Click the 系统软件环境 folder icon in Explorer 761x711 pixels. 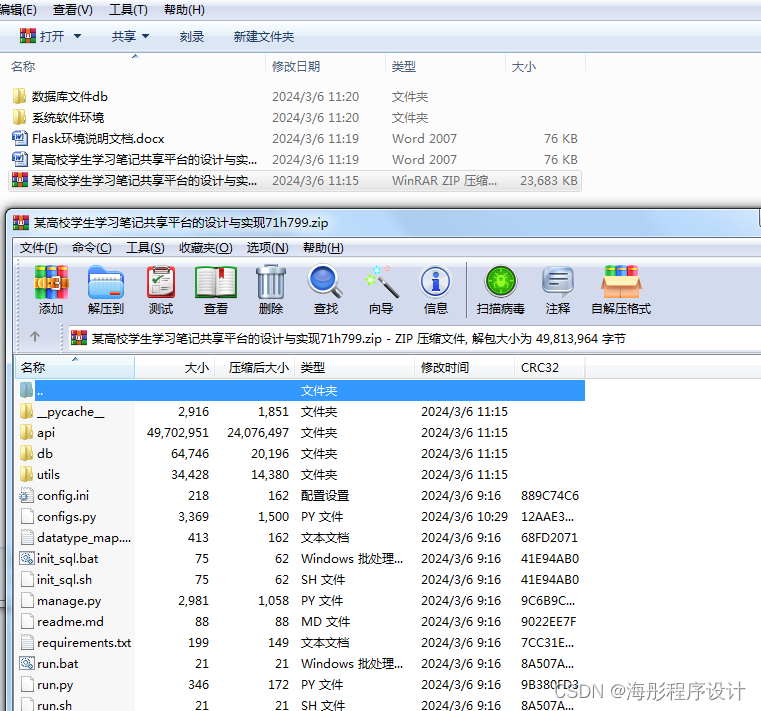point(19,117)
